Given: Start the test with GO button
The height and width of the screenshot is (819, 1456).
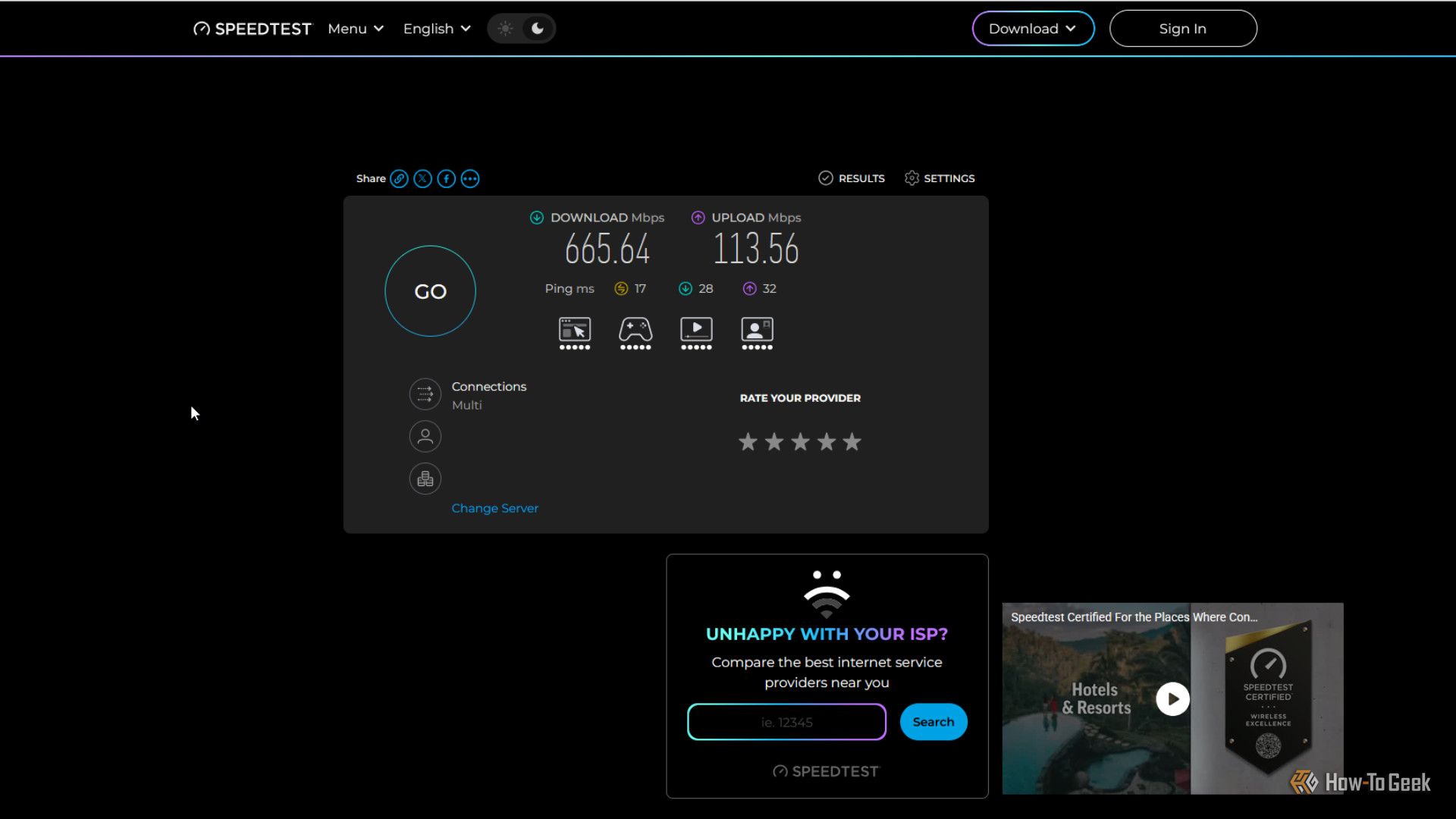Looking at the screenshot, I should click(x=430, y=291).
